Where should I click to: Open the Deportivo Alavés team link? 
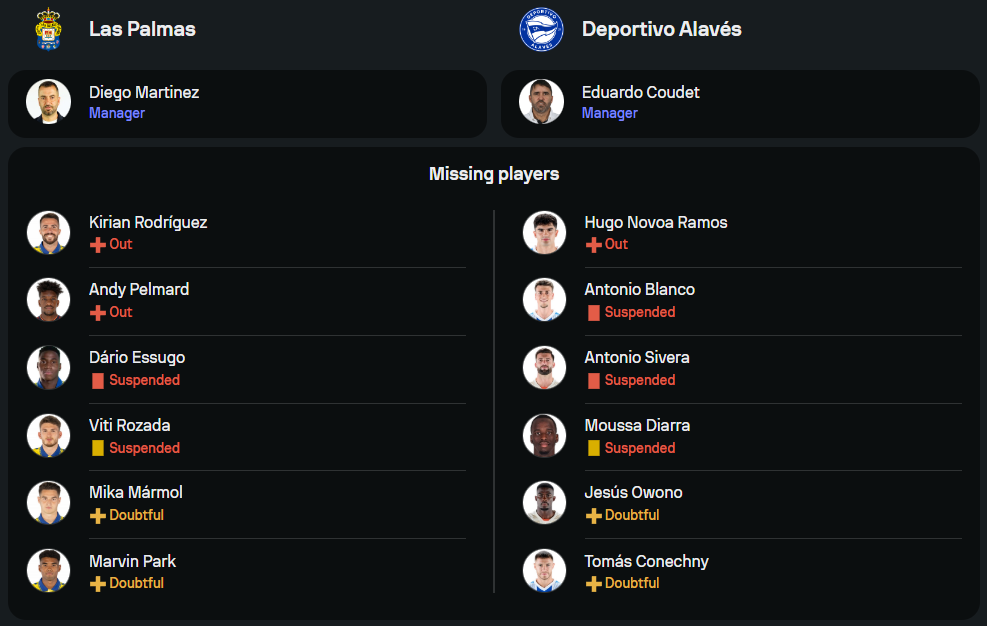(661, 29)
